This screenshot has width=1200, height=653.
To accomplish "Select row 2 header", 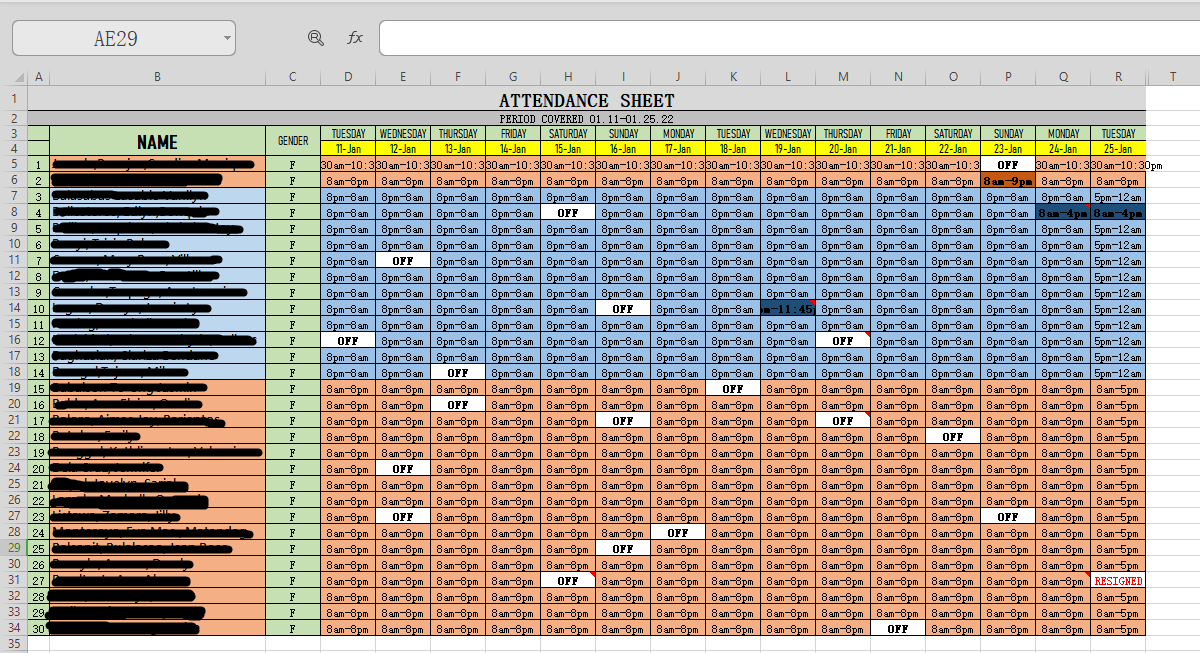I will 14,118.
